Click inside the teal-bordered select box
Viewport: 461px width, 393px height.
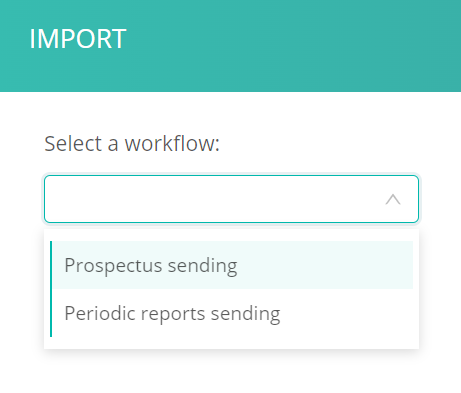pos(231,199)
